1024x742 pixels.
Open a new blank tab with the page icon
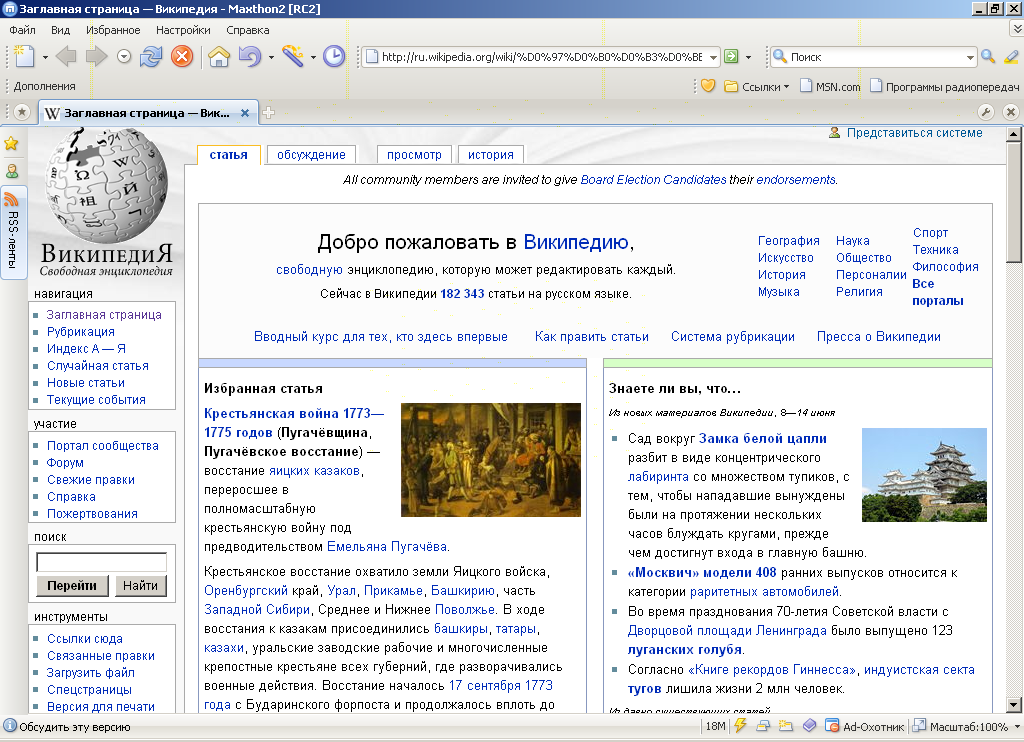click(x=24, y=56)
